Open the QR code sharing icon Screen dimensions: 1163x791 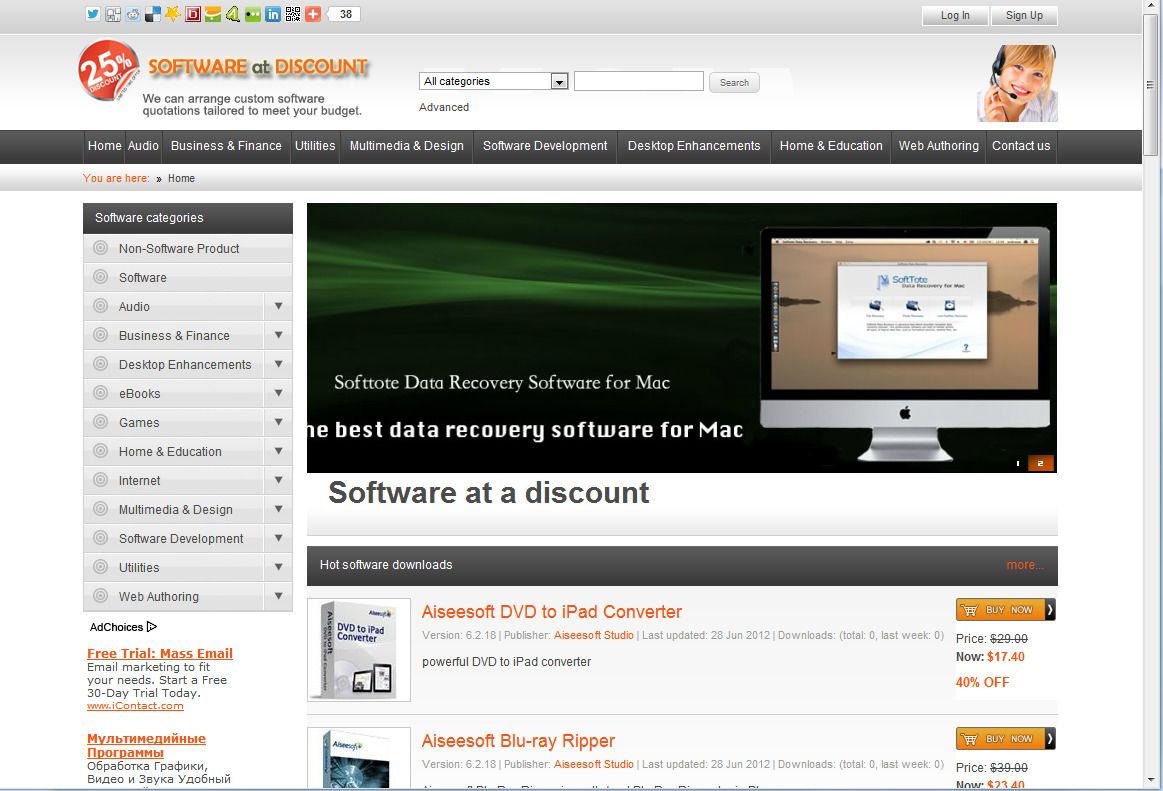pyautogui.click(x=291, y=14)
